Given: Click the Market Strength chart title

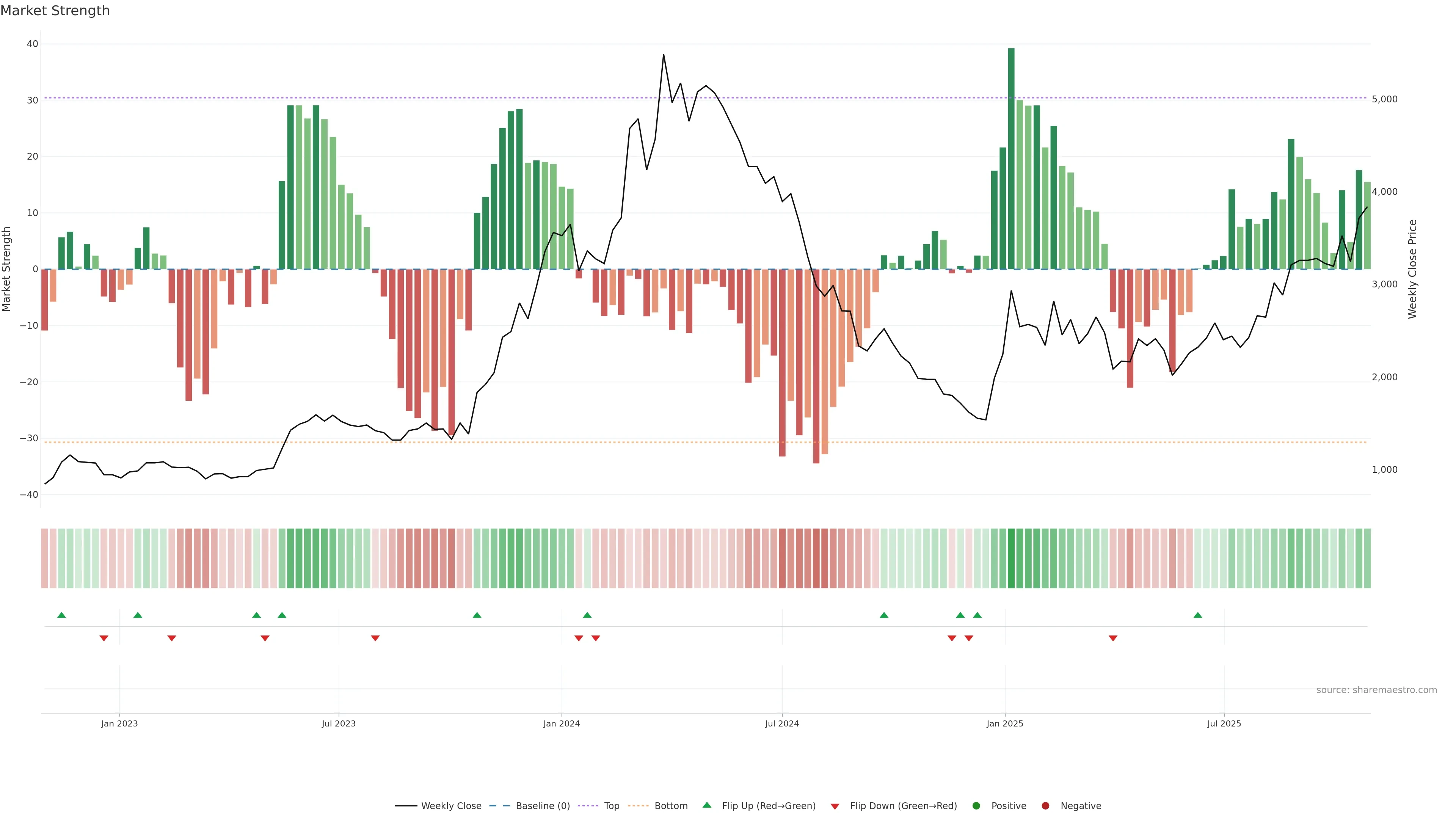Looking at the screenshot, I should tap(55, 11).
